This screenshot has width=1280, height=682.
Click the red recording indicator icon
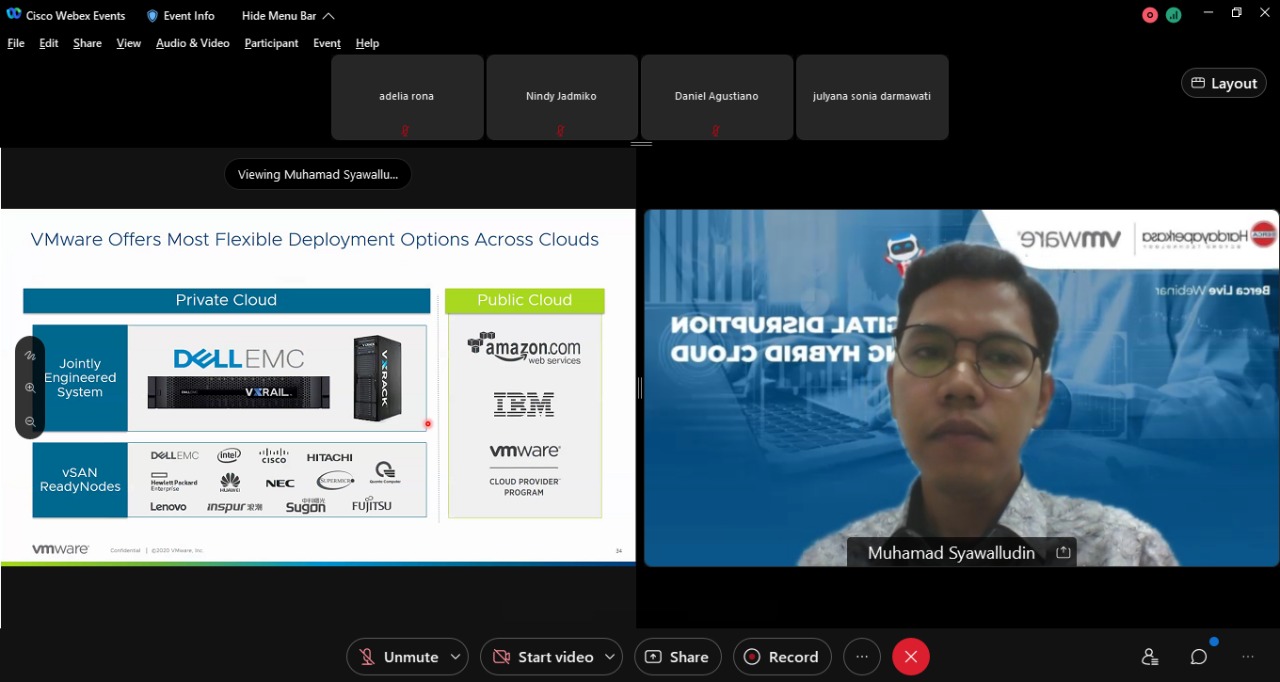1150,15
